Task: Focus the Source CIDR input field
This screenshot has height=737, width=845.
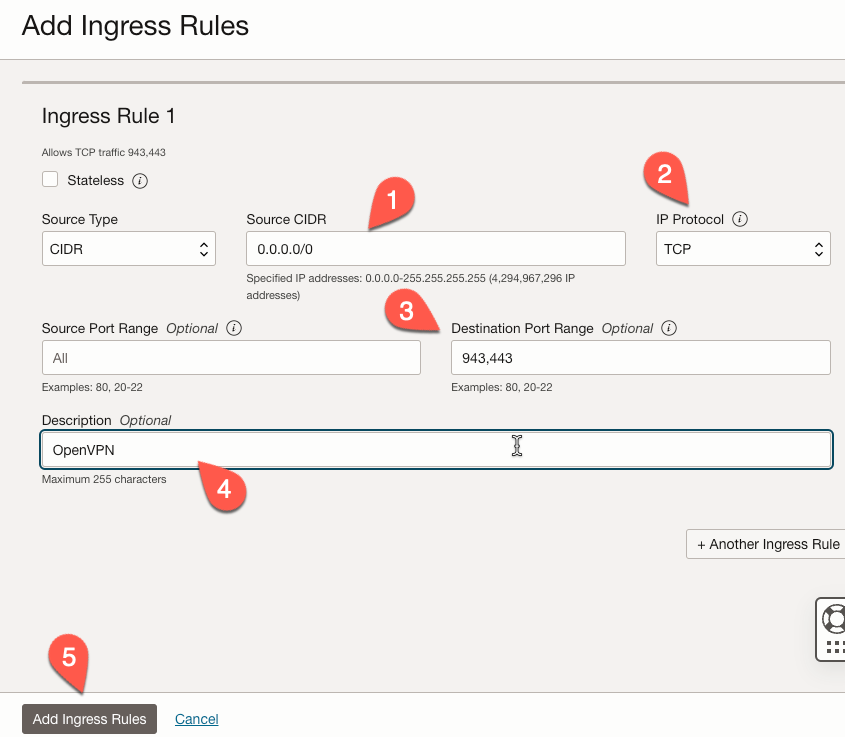Action: [436, 248]
